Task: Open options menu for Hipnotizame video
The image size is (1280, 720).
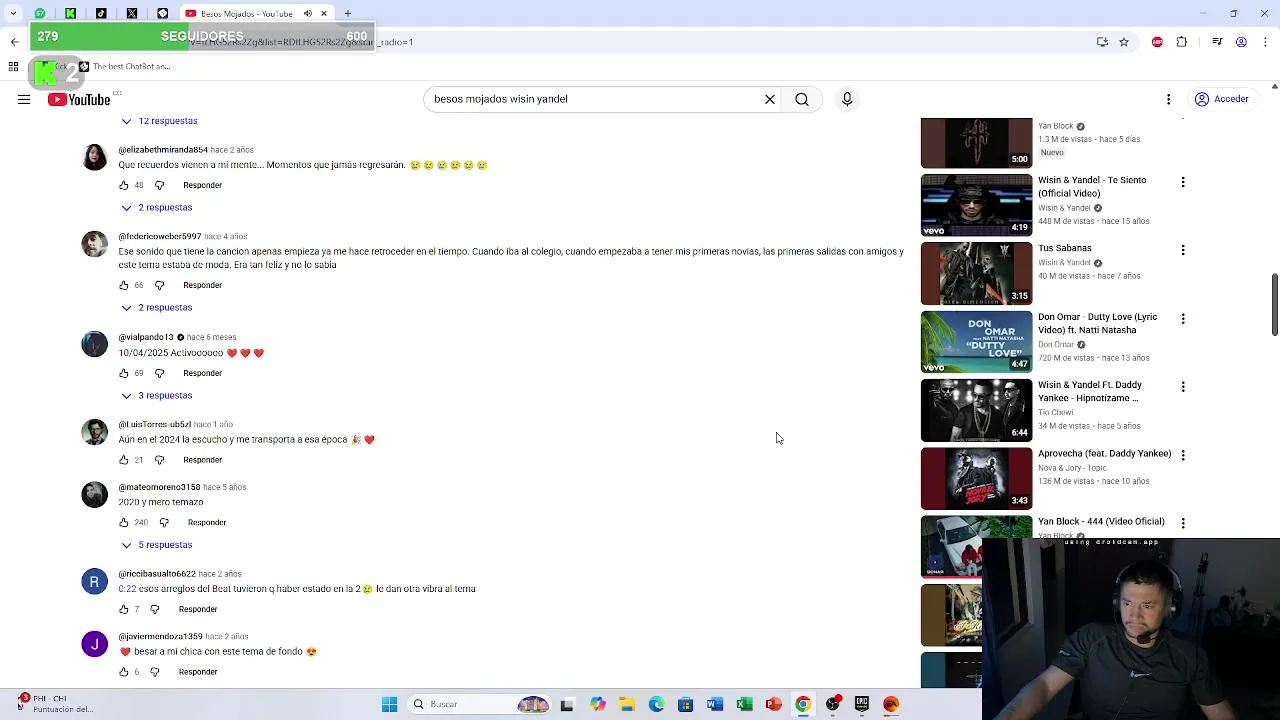Action: [1183, 386]
